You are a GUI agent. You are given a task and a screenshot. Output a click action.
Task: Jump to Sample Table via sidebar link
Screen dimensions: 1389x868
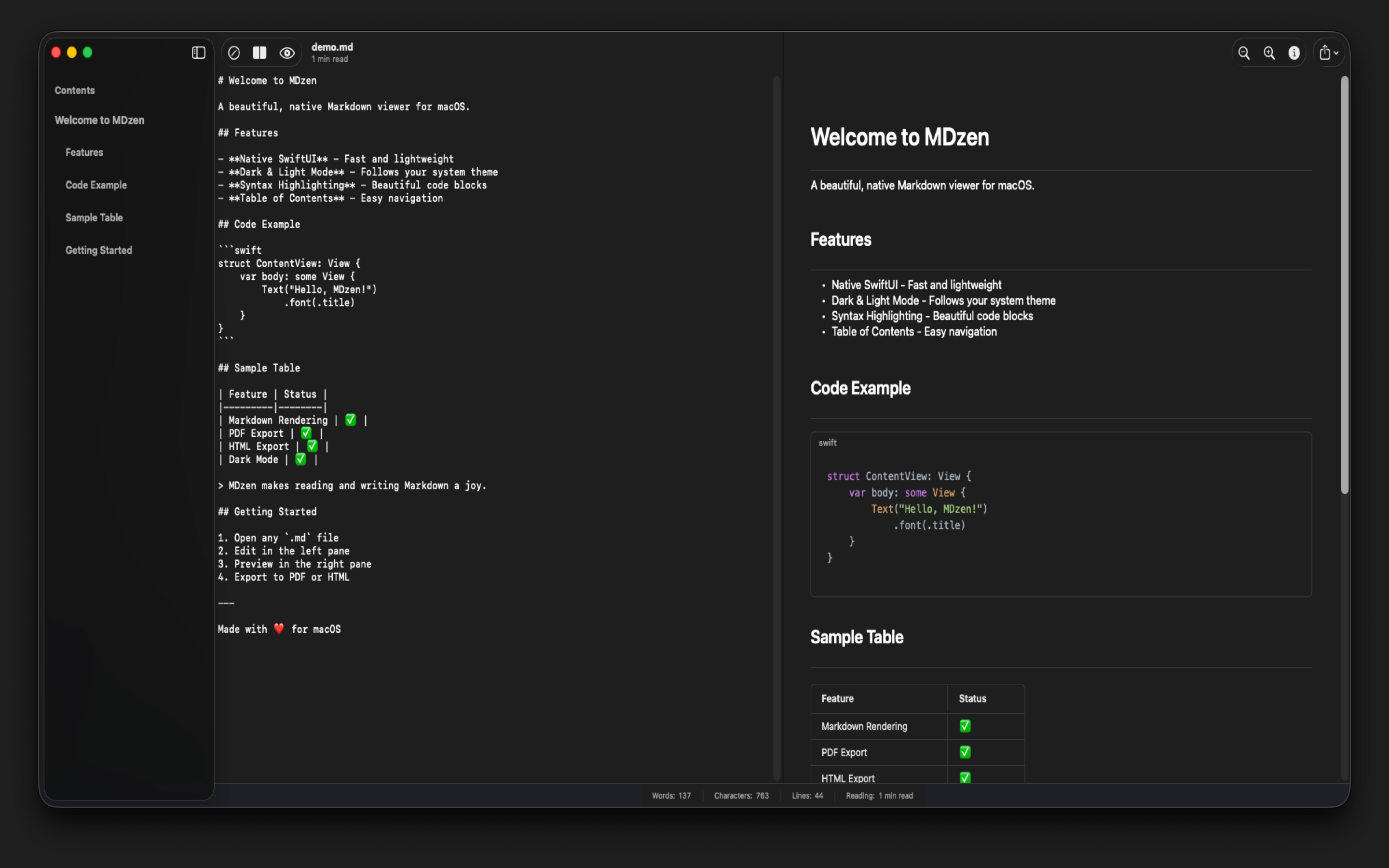coord(94,217)
